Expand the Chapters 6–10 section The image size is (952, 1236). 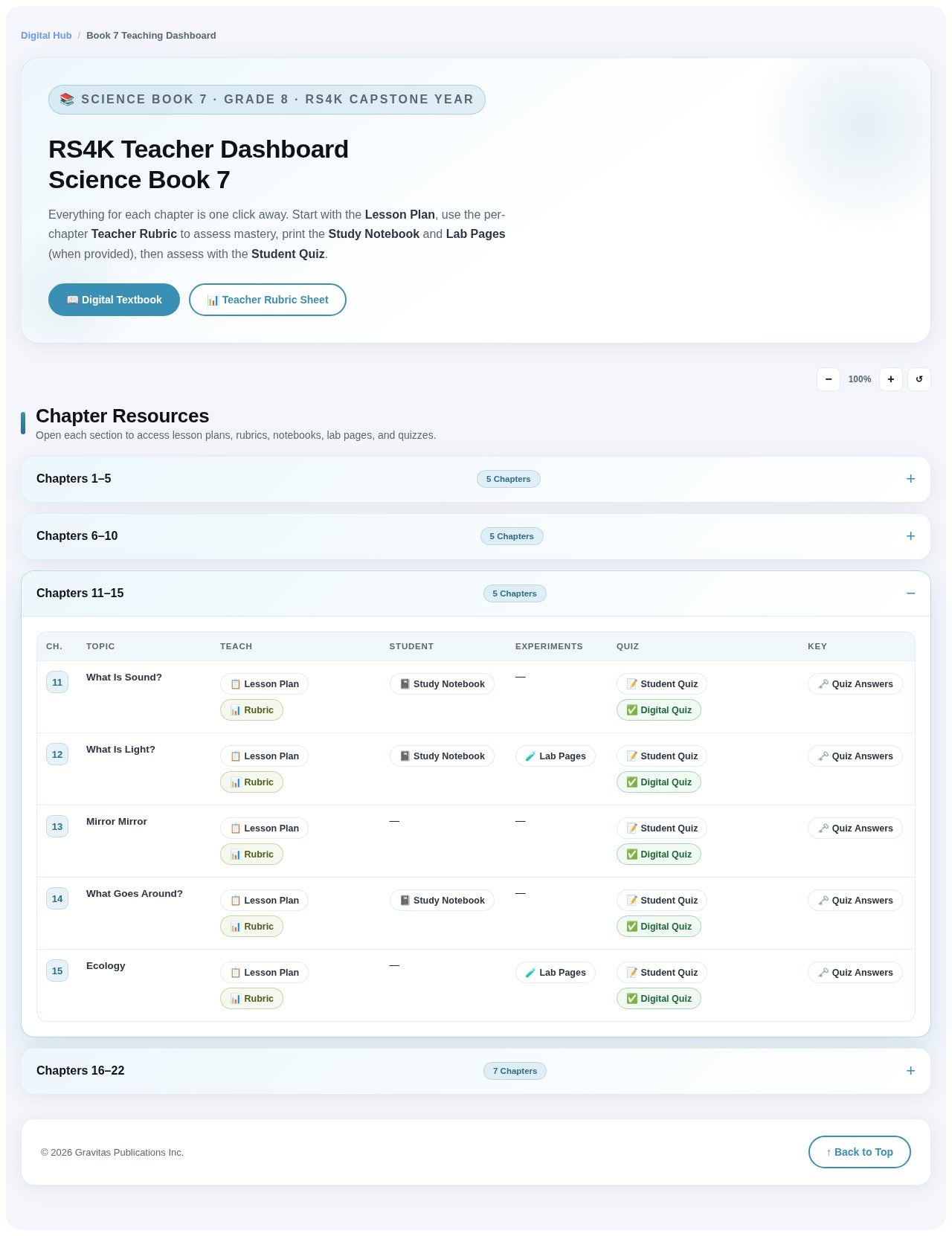(476, 536)
